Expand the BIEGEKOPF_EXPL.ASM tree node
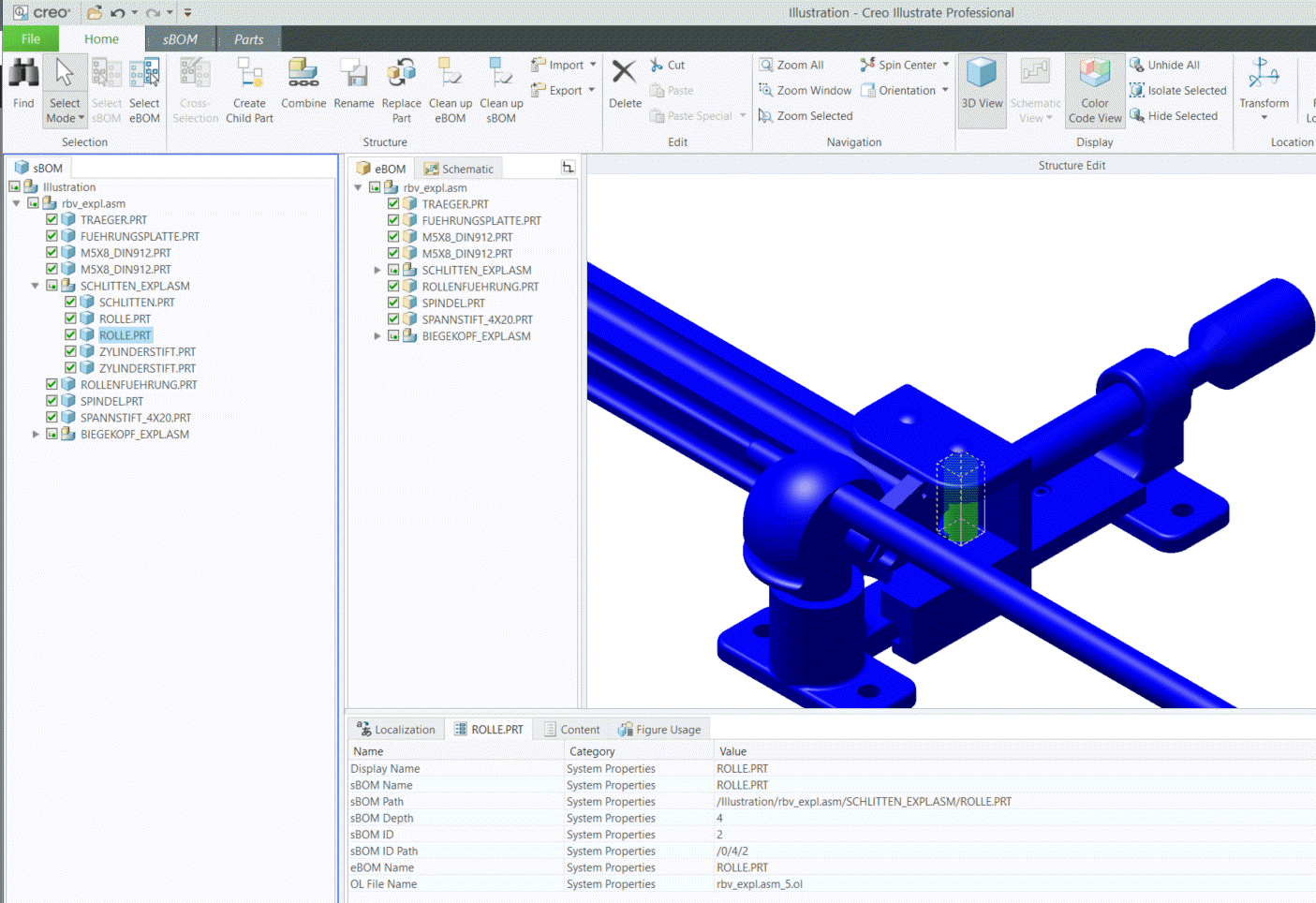The image size is (1316, 903). click(x=36, y=434)
